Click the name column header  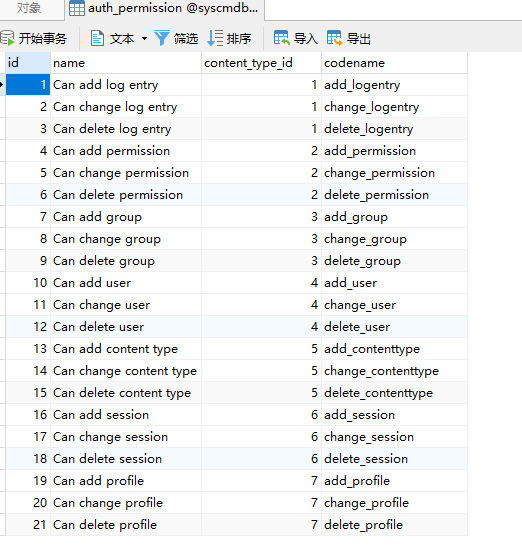126,63
